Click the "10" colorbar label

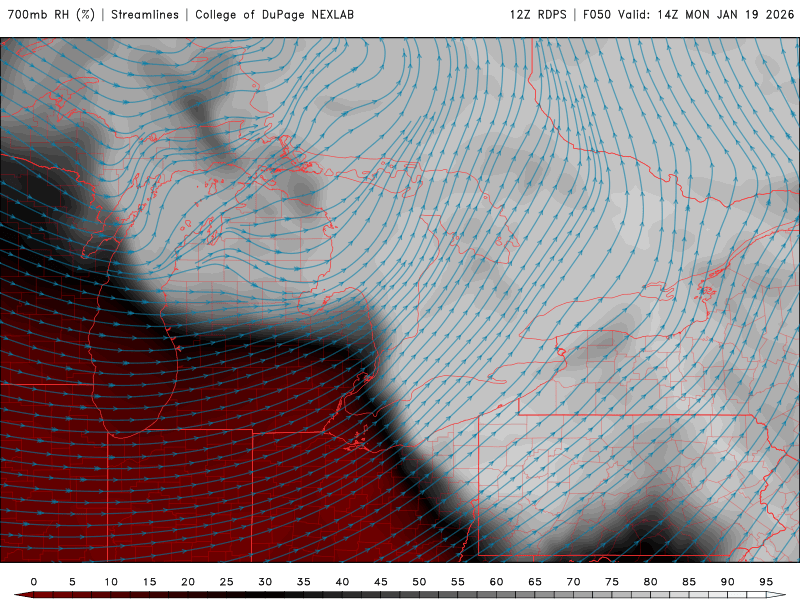tap(111, 582)
